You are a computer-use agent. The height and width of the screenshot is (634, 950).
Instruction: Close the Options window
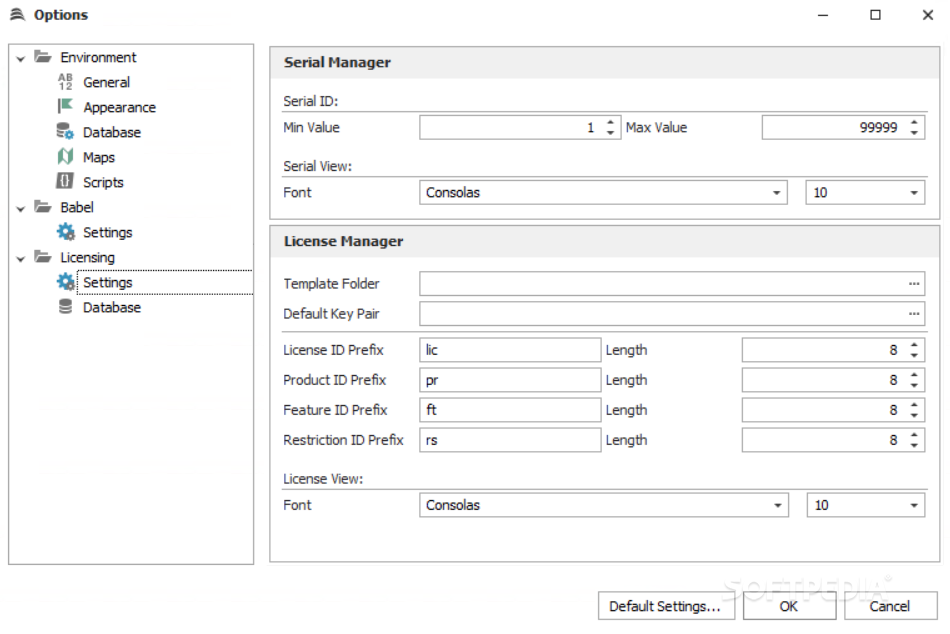(928, 15)
